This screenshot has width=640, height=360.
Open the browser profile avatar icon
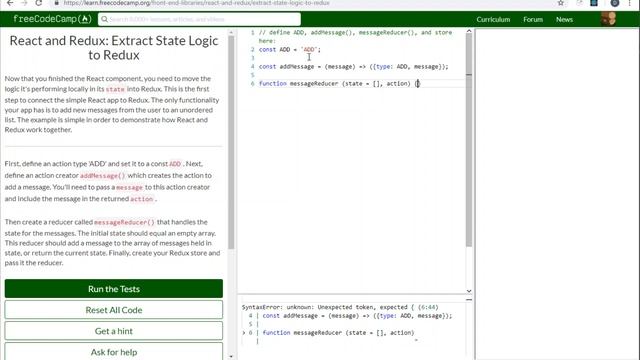pos(615,3)
